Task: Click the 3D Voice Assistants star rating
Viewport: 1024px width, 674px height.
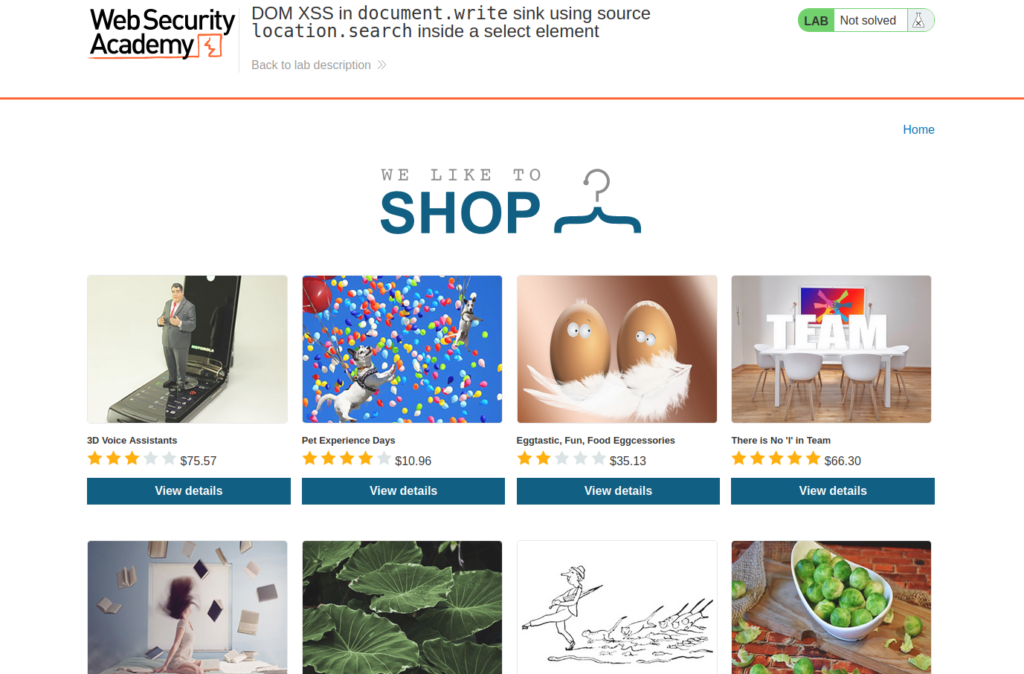Action: 132,459
